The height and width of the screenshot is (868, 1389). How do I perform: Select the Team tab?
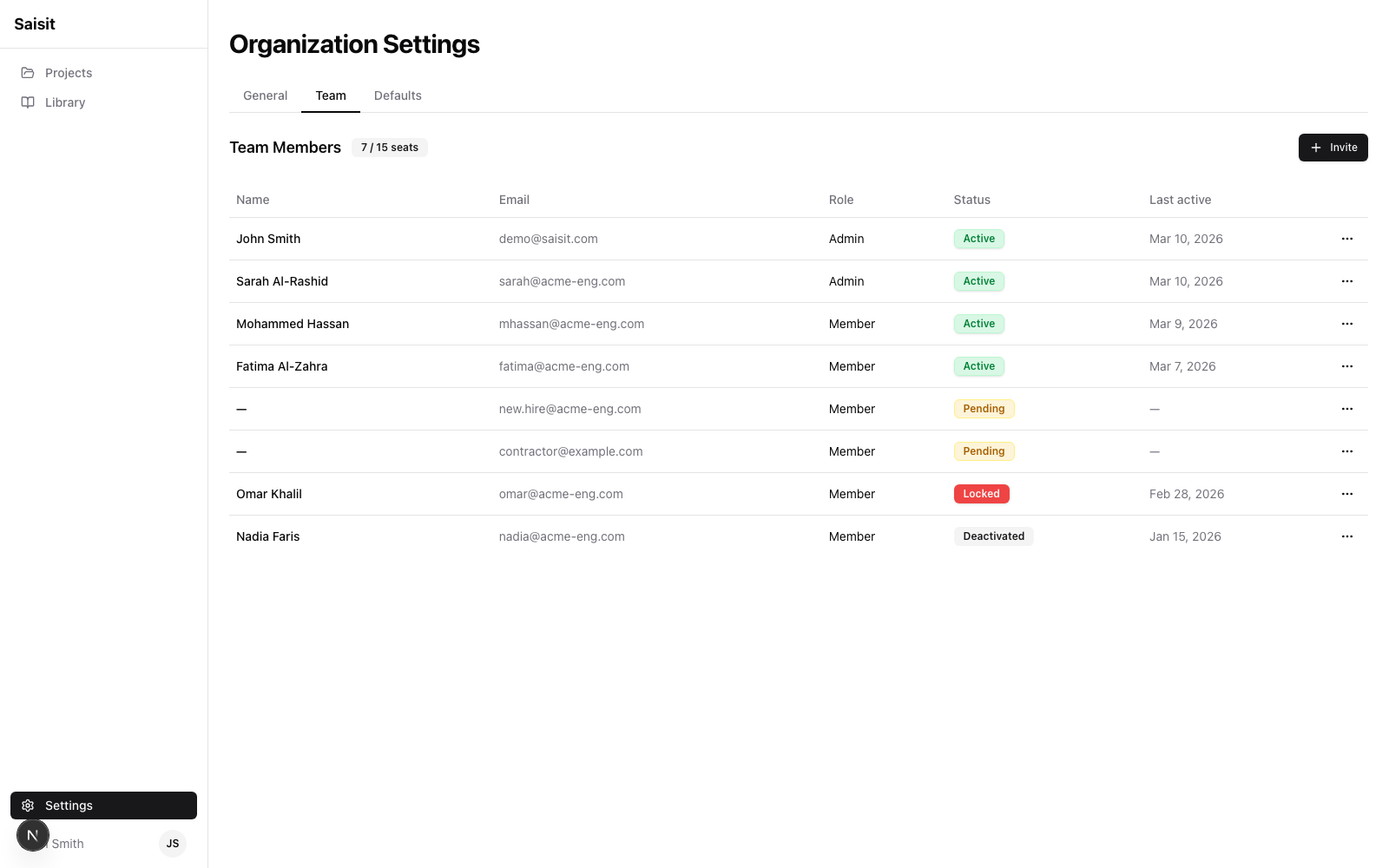(331, 95)
